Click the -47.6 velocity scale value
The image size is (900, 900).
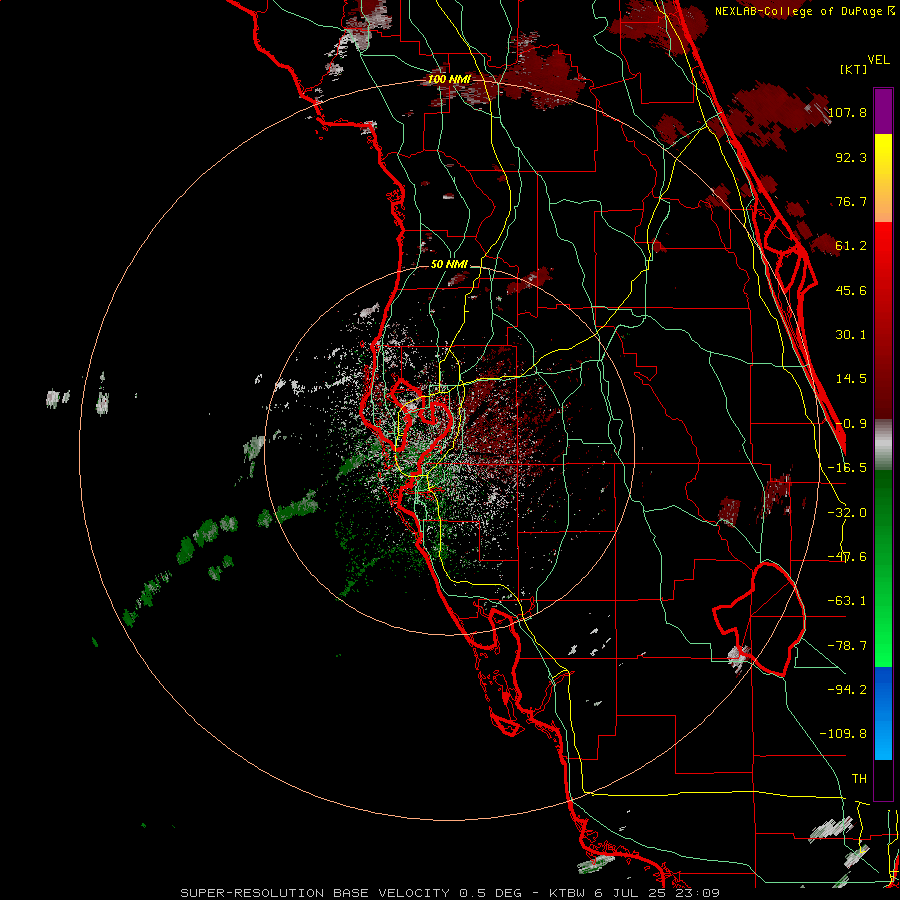pyautogui.click(x=847, y=557)
